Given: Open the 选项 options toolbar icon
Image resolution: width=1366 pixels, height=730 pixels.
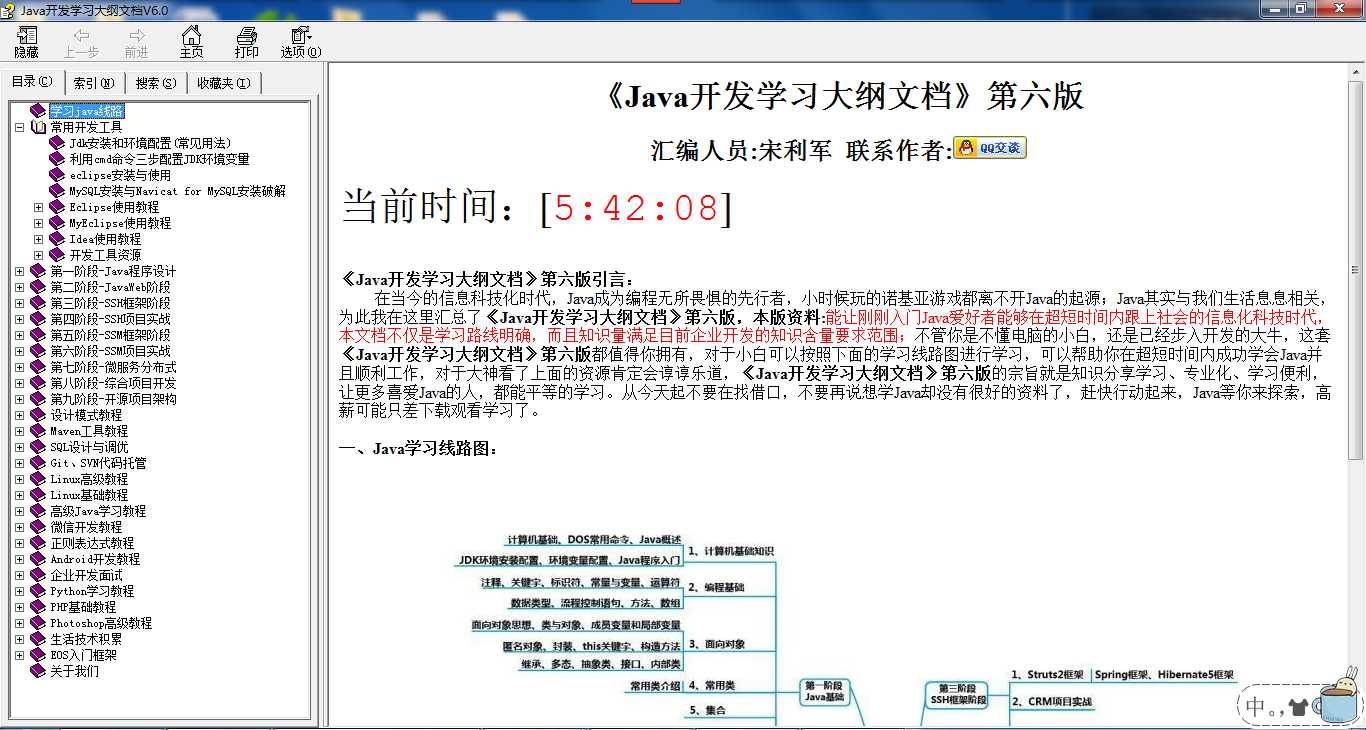Looking at the screenshot, I should (300, 36).
